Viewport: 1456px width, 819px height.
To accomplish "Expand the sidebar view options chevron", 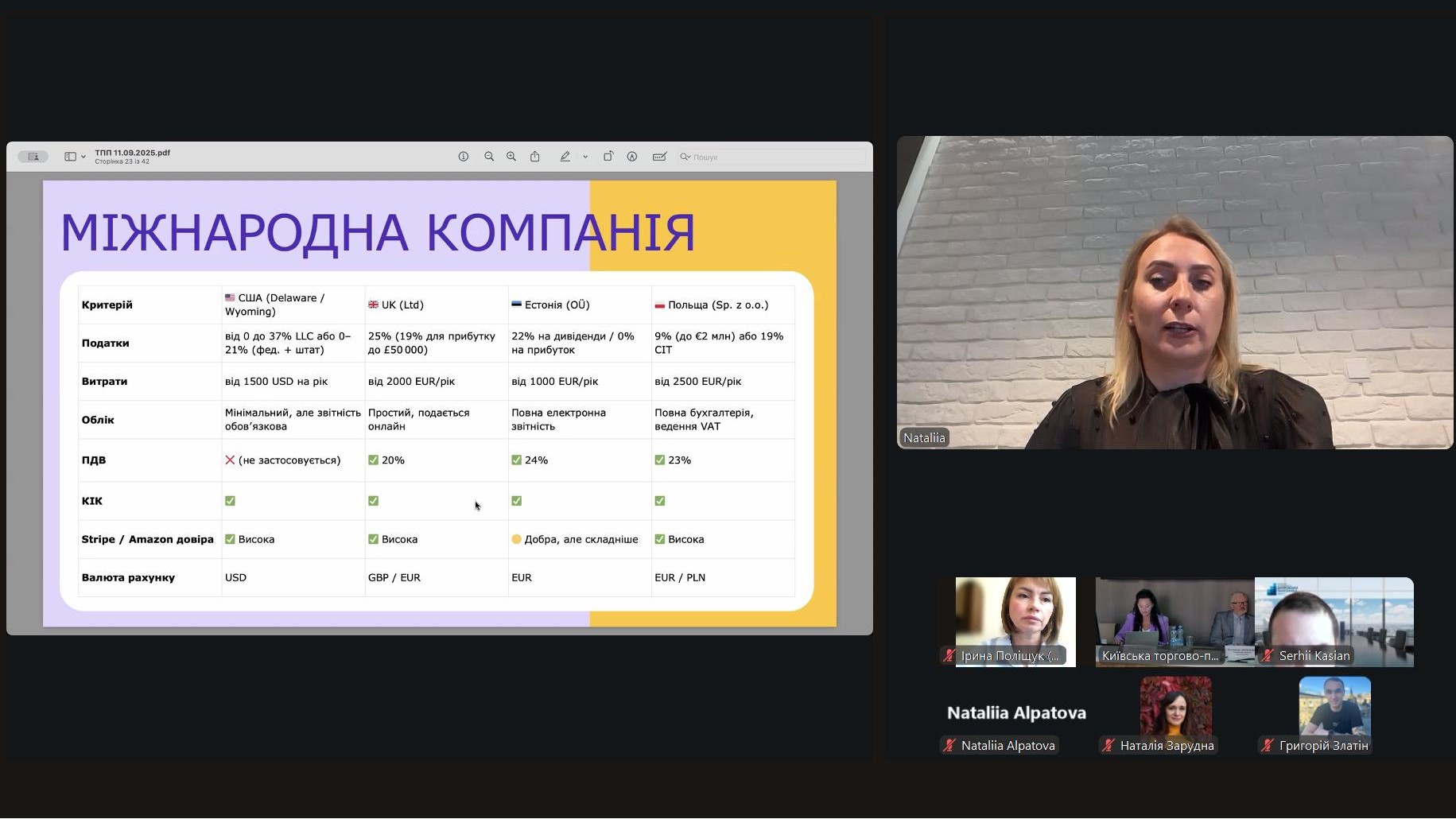I will pos(83,157).
